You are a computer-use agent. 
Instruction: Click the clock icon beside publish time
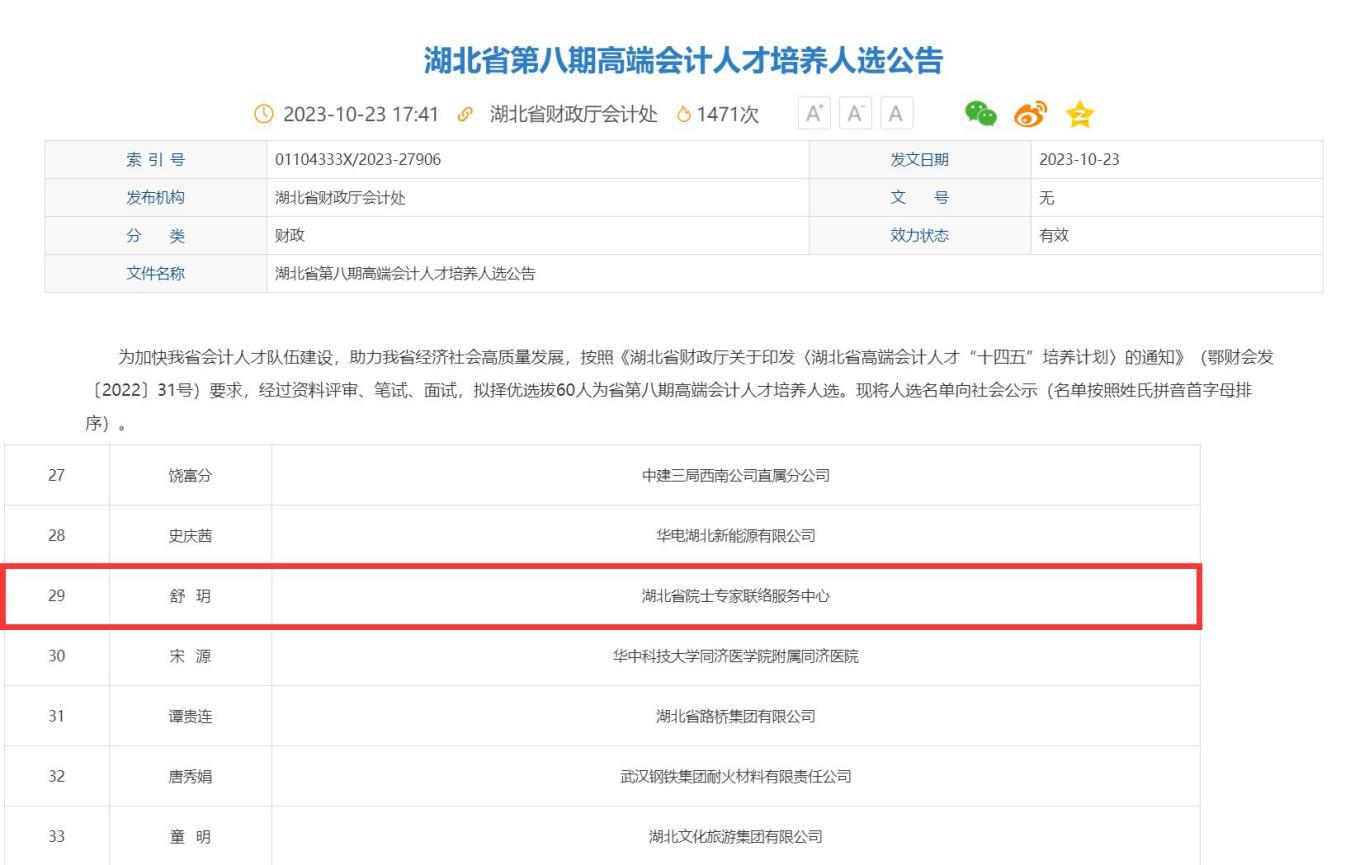(264, 115)
